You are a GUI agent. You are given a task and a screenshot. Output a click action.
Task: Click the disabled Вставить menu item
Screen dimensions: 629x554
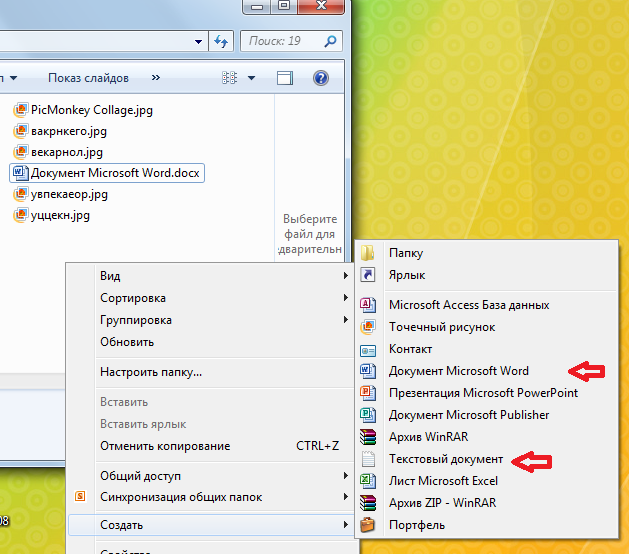point(211,402)
